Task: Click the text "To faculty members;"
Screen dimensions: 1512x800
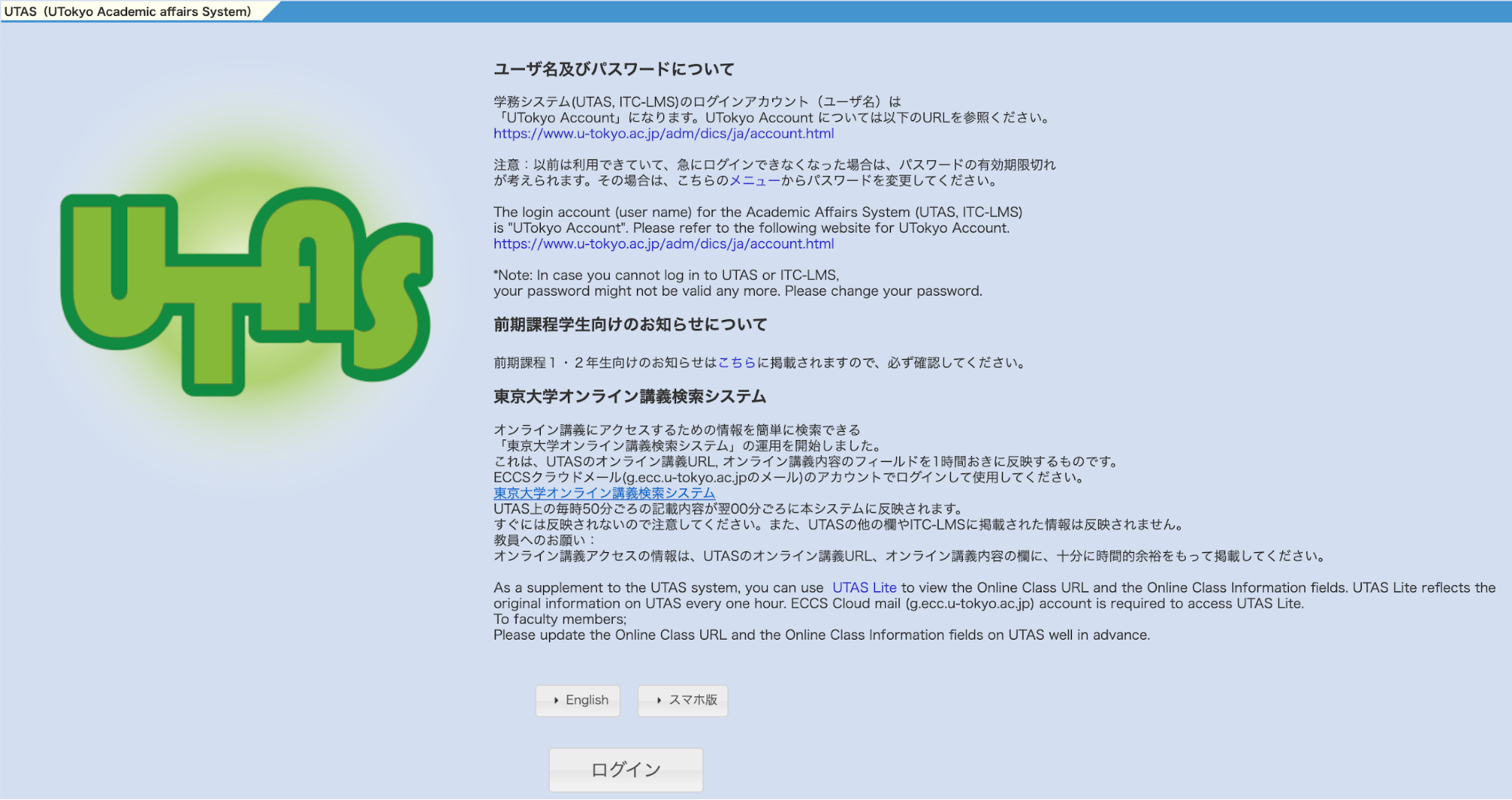Action: tap(560, 619)
